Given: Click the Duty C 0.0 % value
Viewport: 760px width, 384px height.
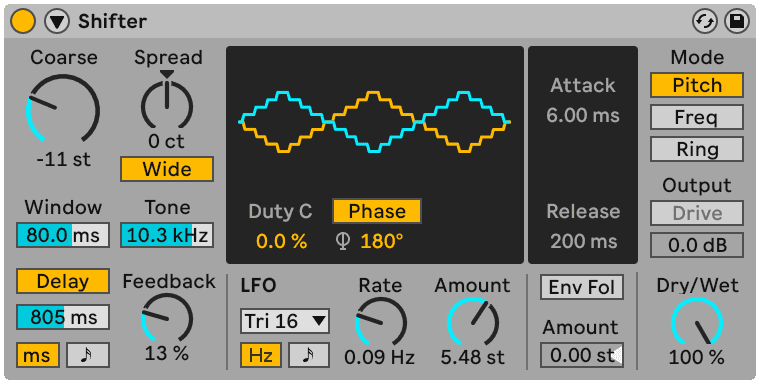Looking at the screenshot, I should pyautogui.click(x=282, y=241).
